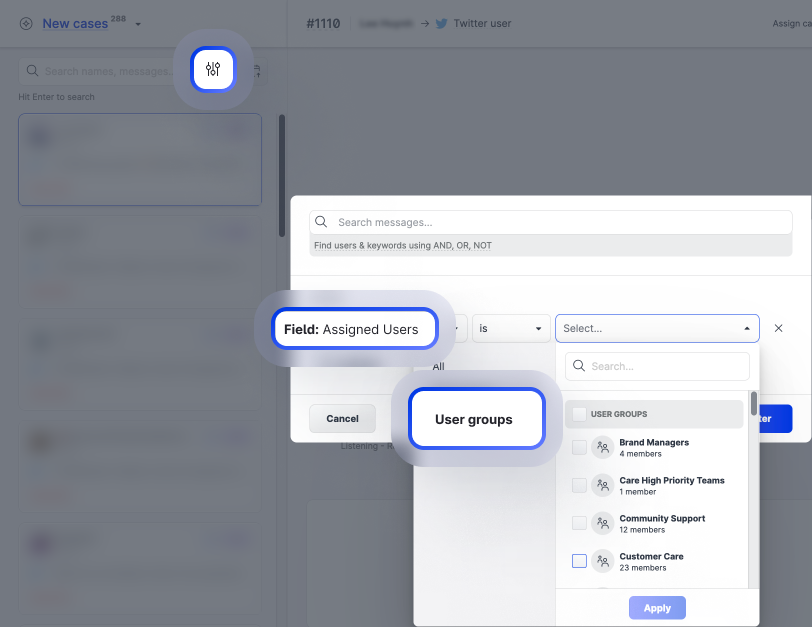Click the Twitter bird icon

coord(441,23)
